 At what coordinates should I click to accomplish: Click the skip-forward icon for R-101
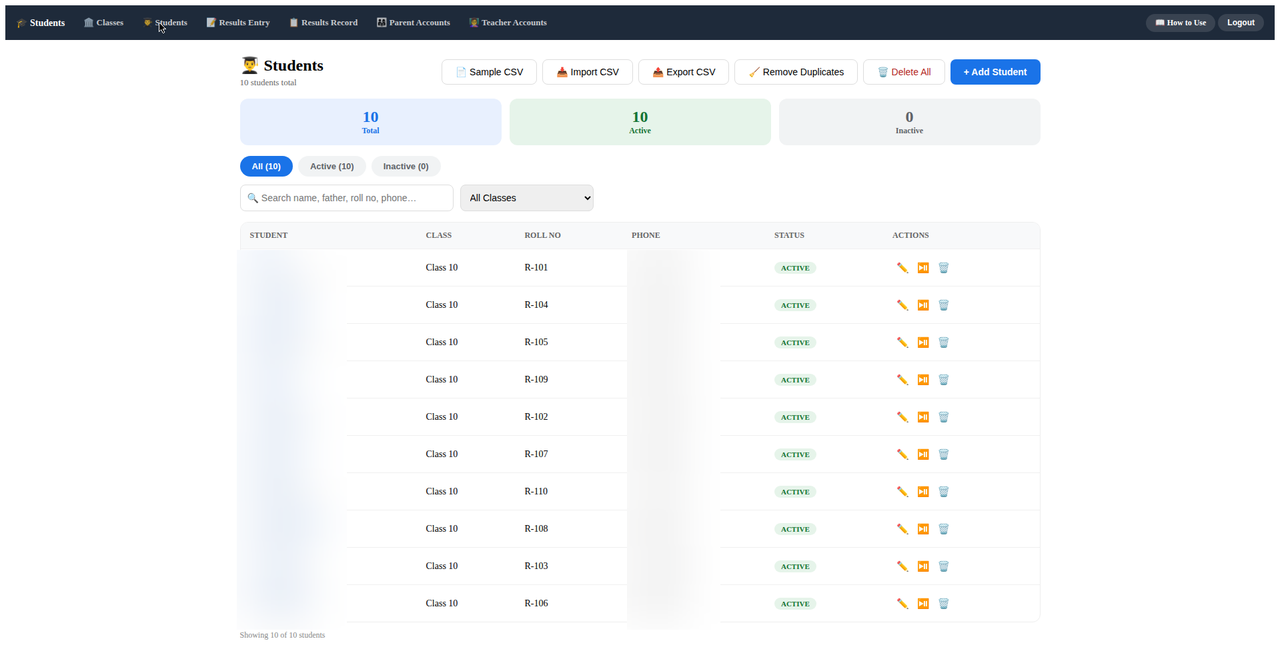923,268
